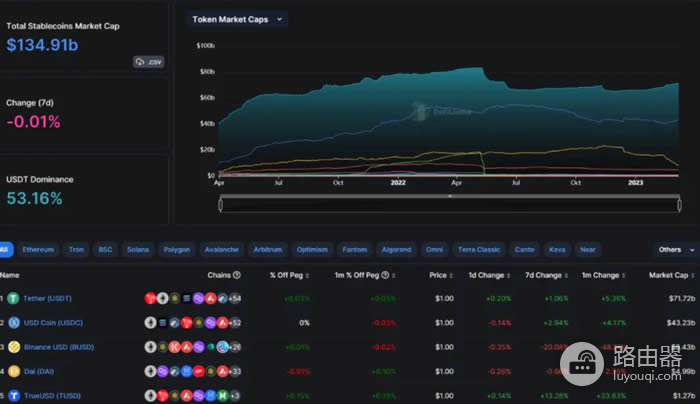
Task: Select the All chains filter
Action: tap(5, 250)
